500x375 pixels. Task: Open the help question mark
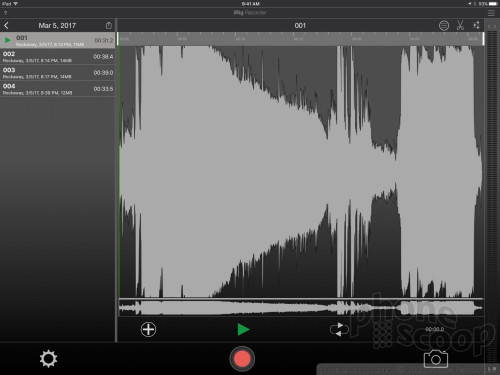pos(5,13)
